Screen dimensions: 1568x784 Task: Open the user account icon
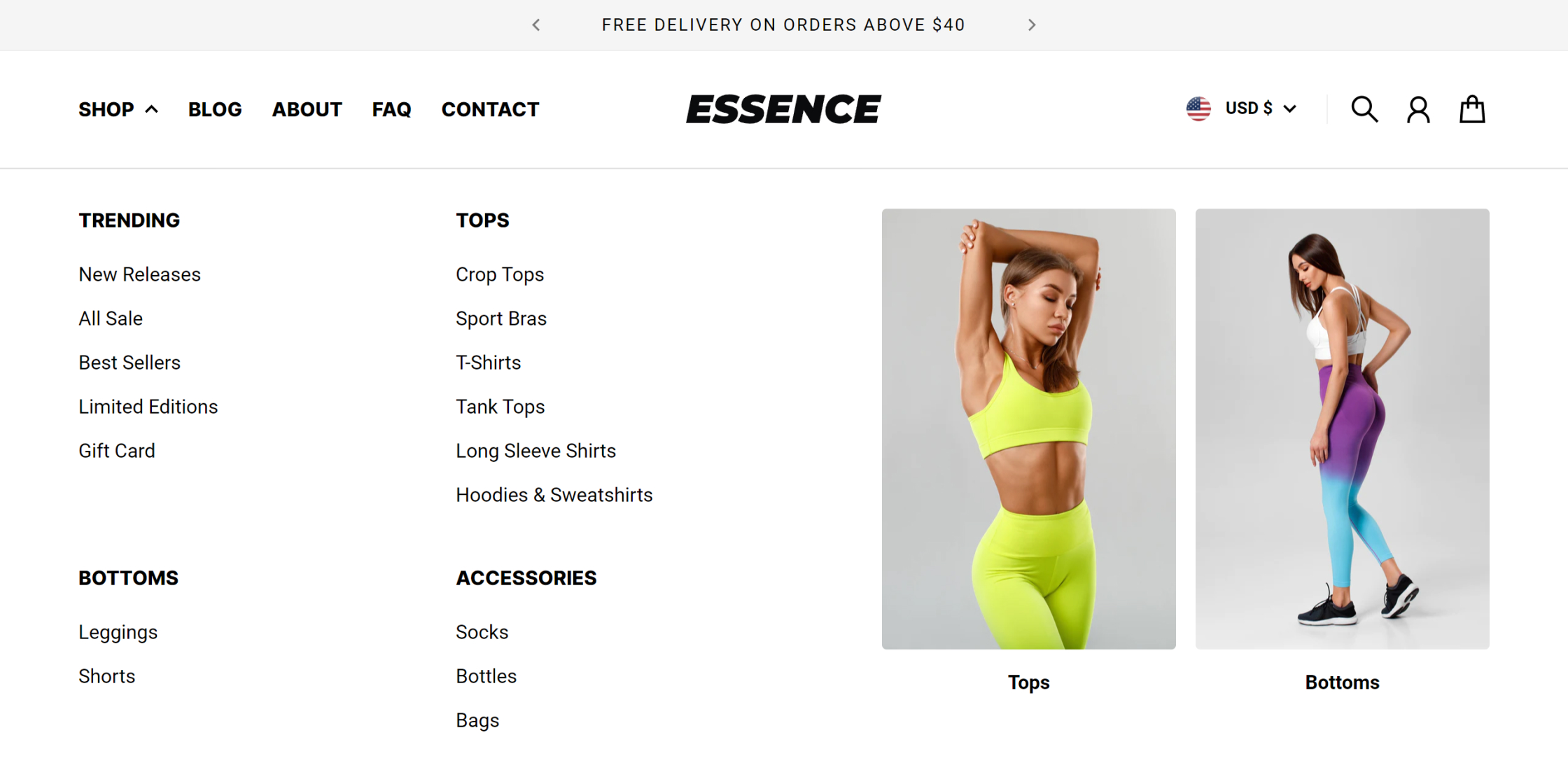click(x=1418, y=109)
